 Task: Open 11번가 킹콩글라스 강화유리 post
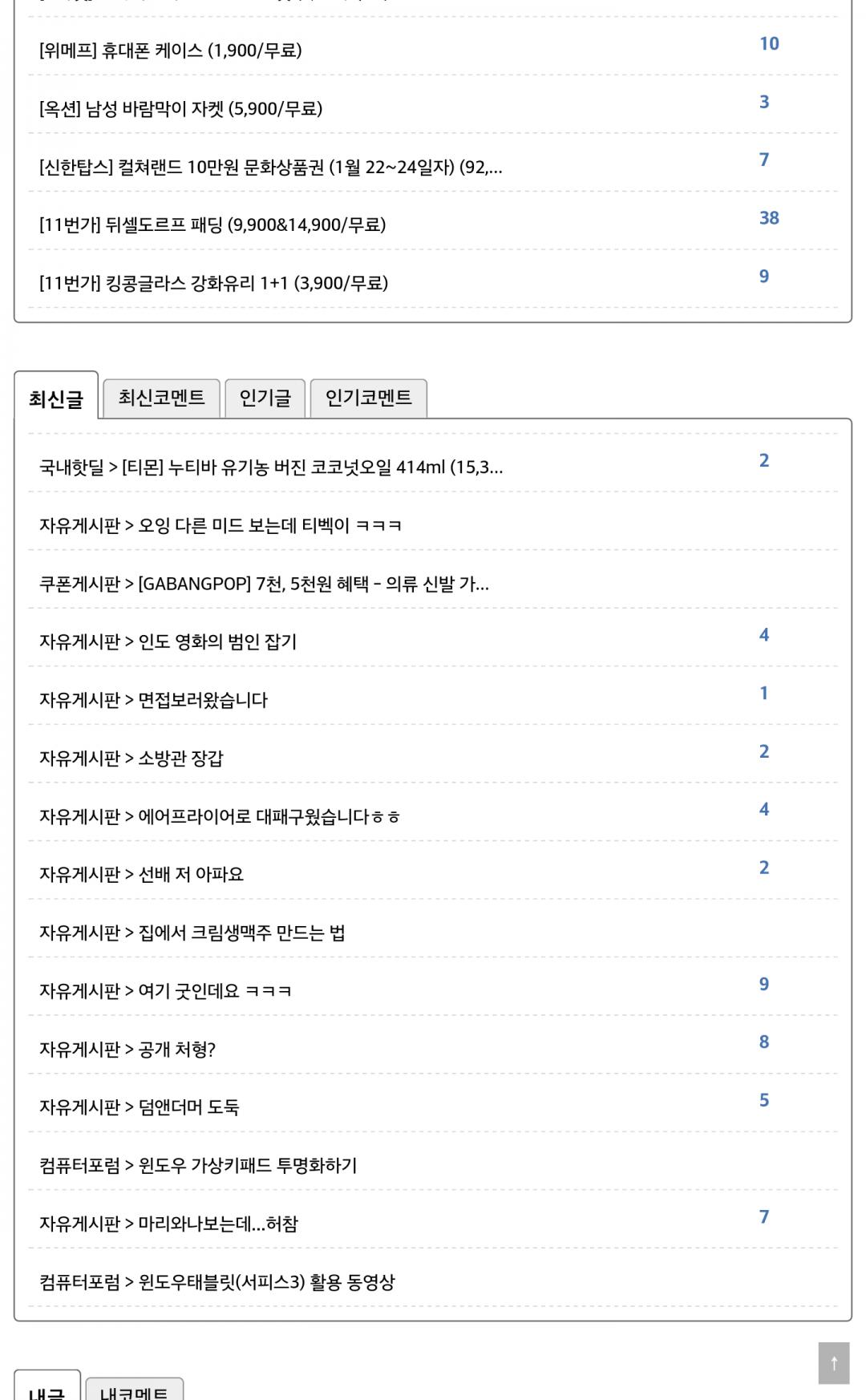click(x=213, y=283)
